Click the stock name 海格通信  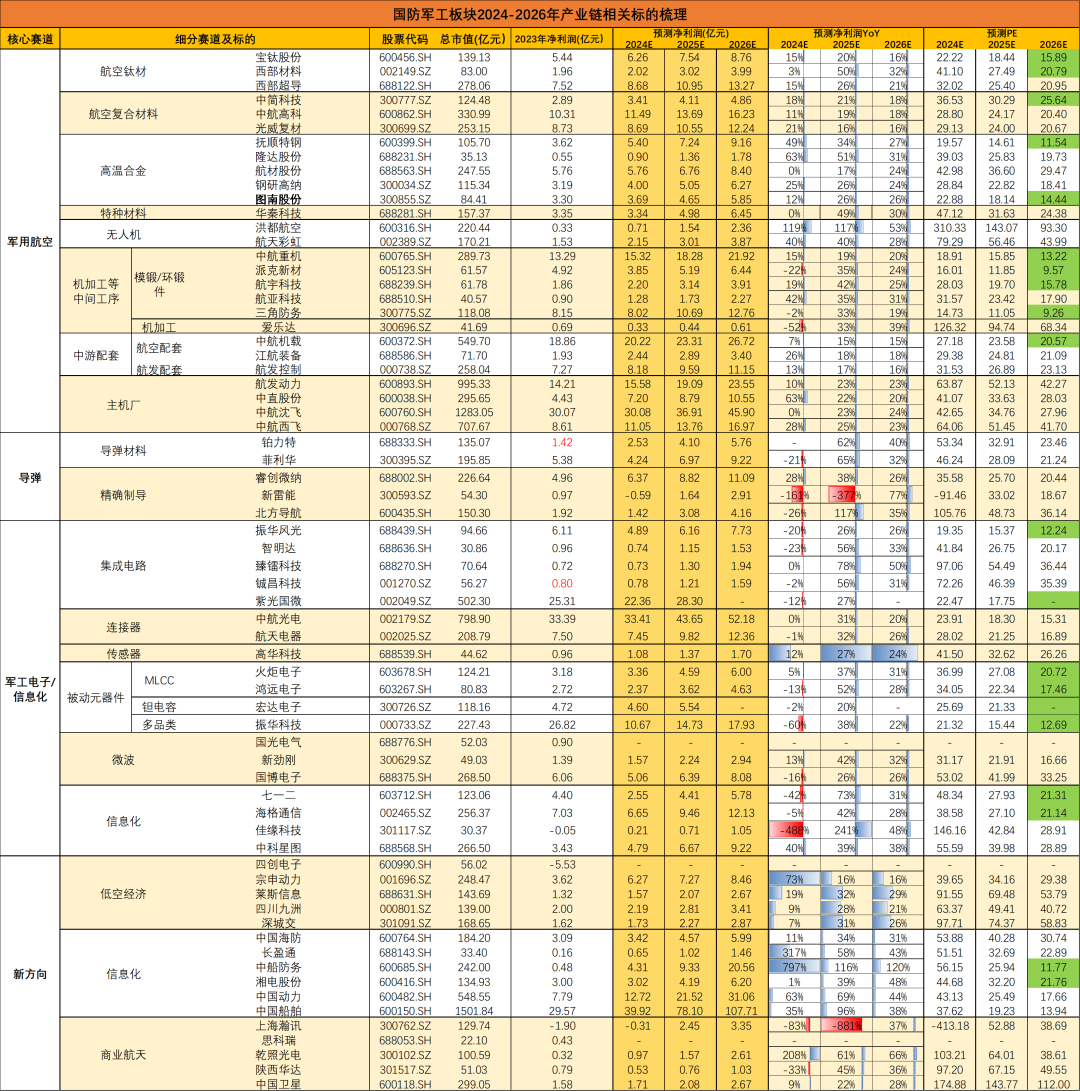point(278,812)
